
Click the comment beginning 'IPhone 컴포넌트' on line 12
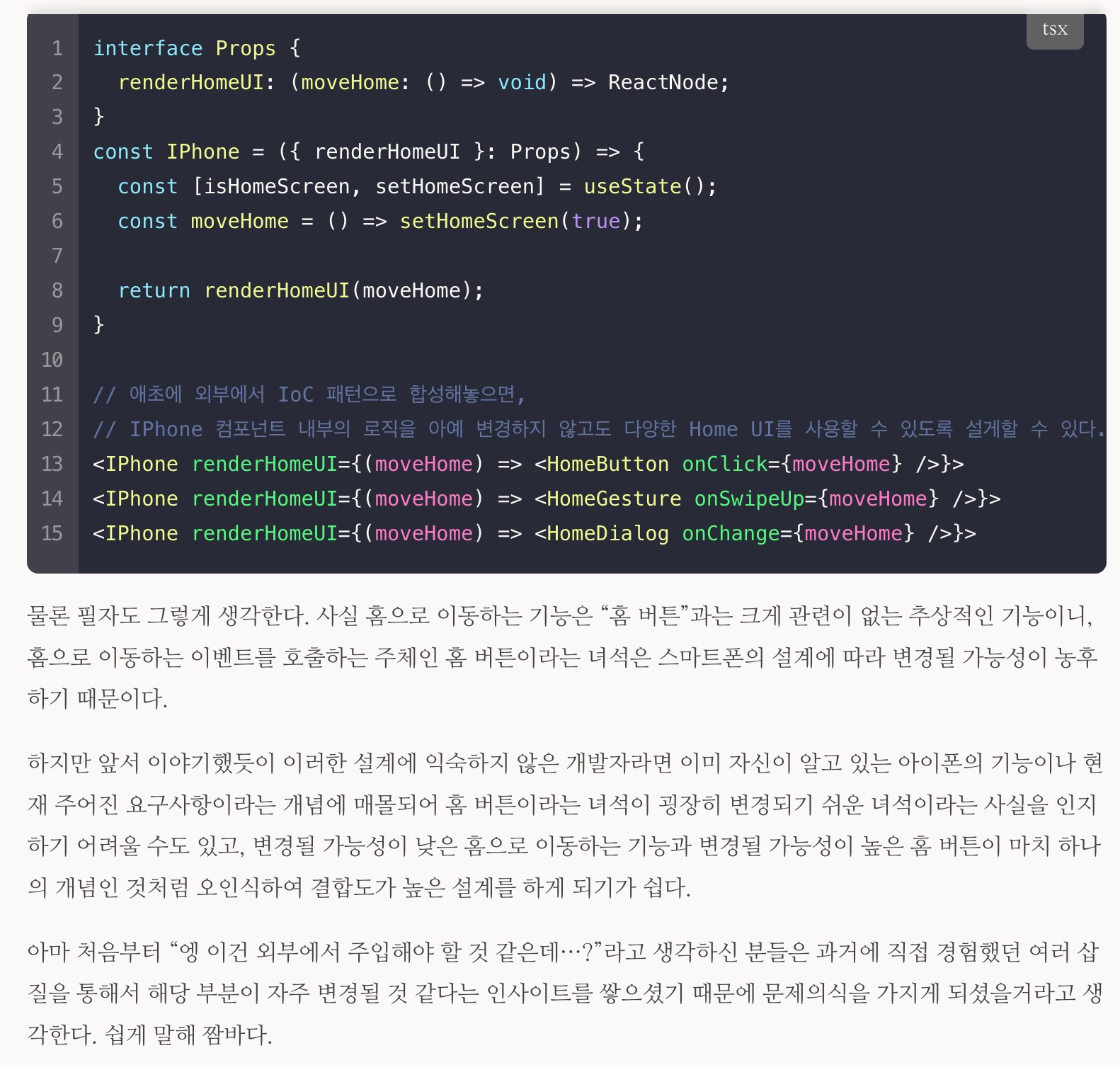(600, 429)
